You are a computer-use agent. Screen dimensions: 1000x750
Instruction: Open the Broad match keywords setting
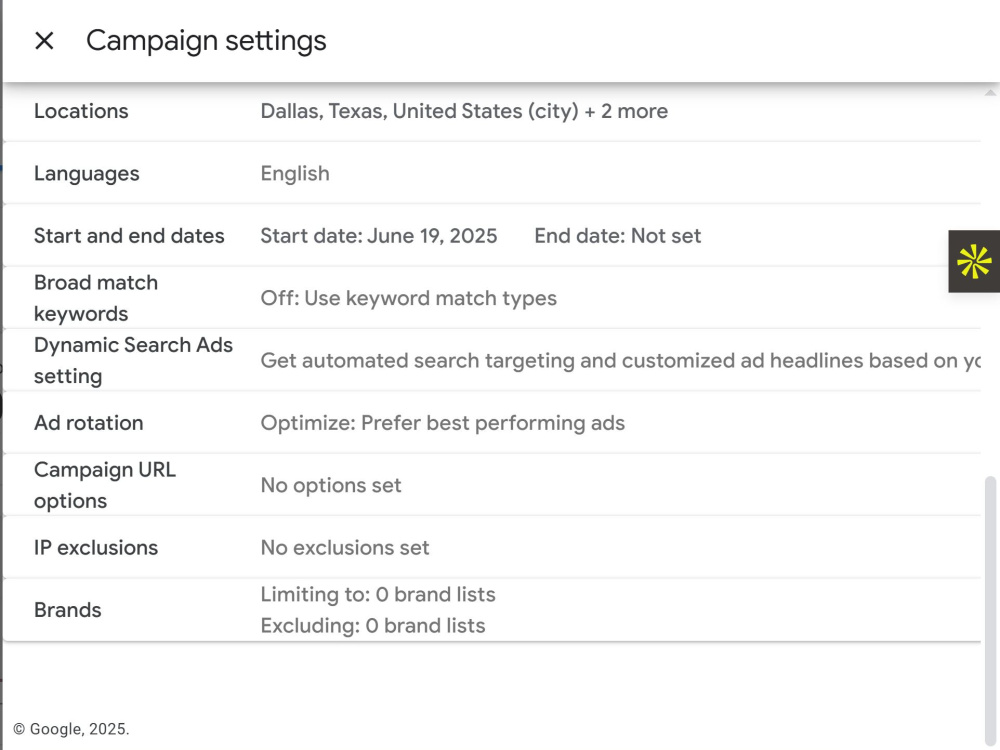[492, 298]
